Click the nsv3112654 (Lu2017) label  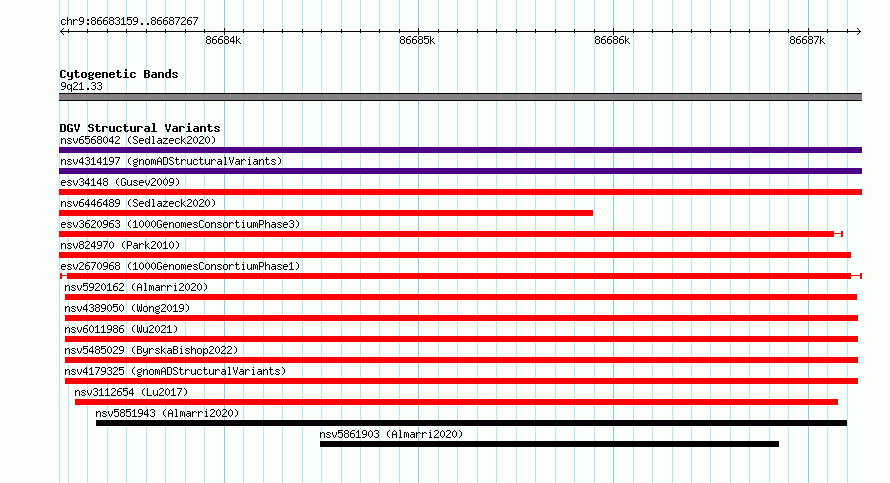131,392
